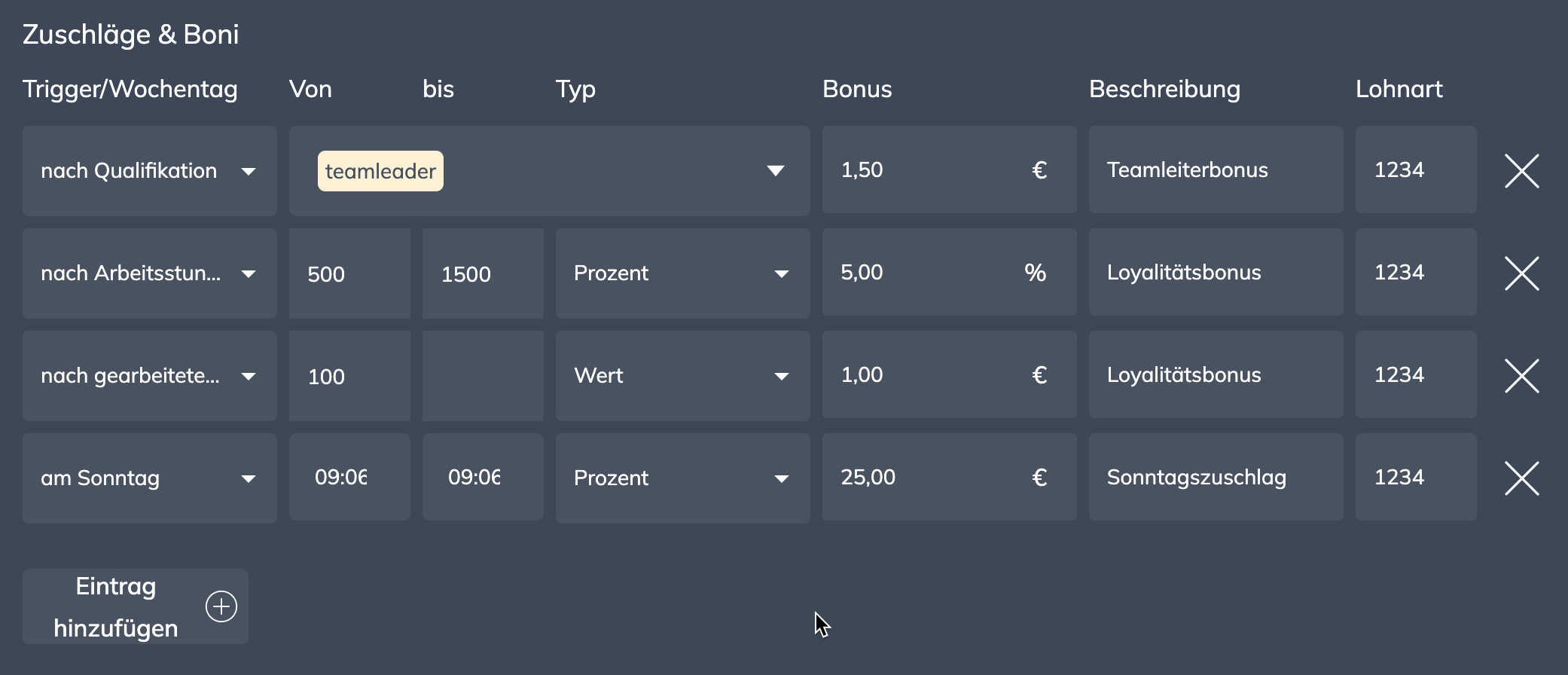
Task: Click the bis field containing 1500
Action: point(482,273)
